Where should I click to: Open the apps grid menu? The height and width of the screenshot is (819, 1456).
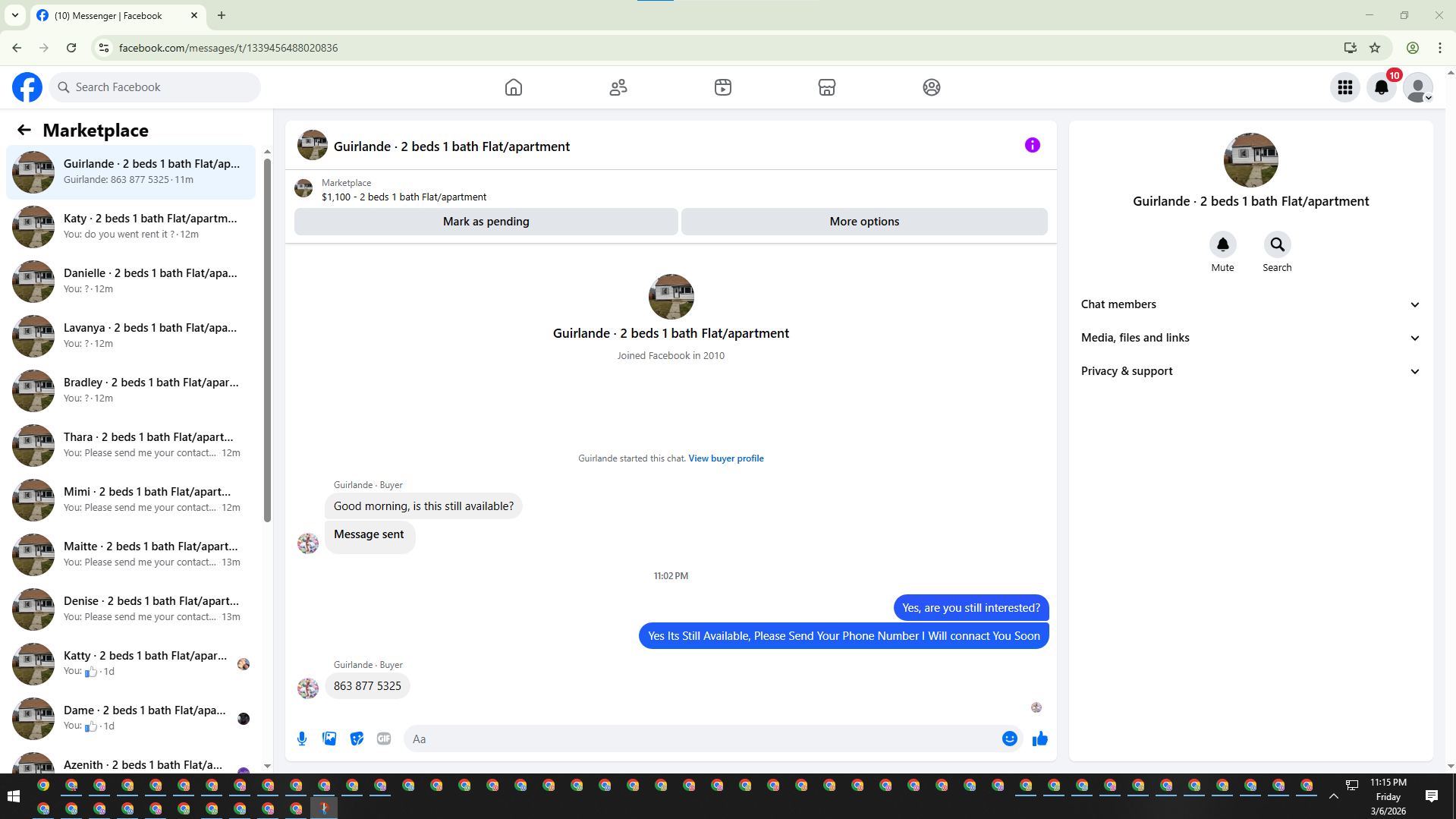pyautogui.click(x=1345, y=87)
